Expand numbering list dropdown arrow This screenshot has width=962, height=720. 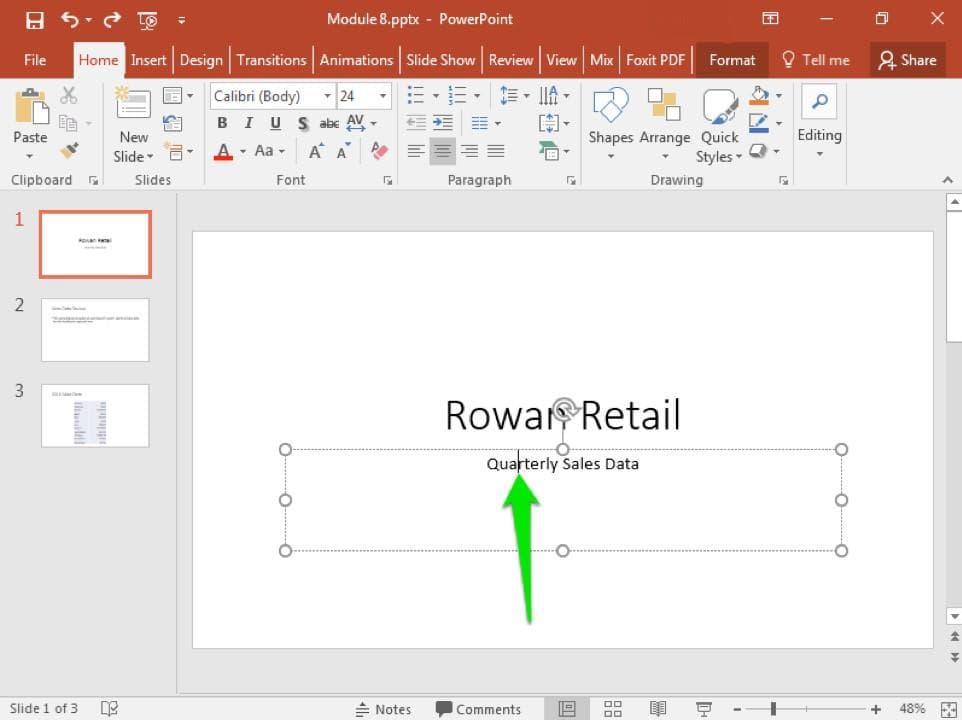[x=477, y=96]
